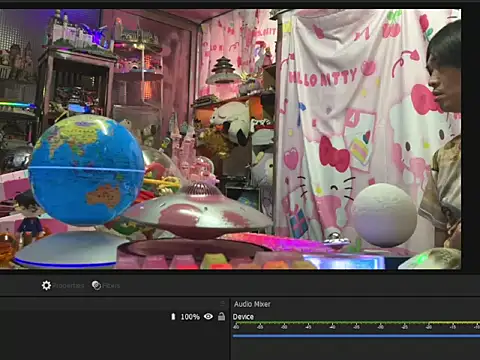The height and width of the screenshot is (360, 480).
Task: Toggle the source lock icon
Action: pyautogui.click(x=221, y=316)
